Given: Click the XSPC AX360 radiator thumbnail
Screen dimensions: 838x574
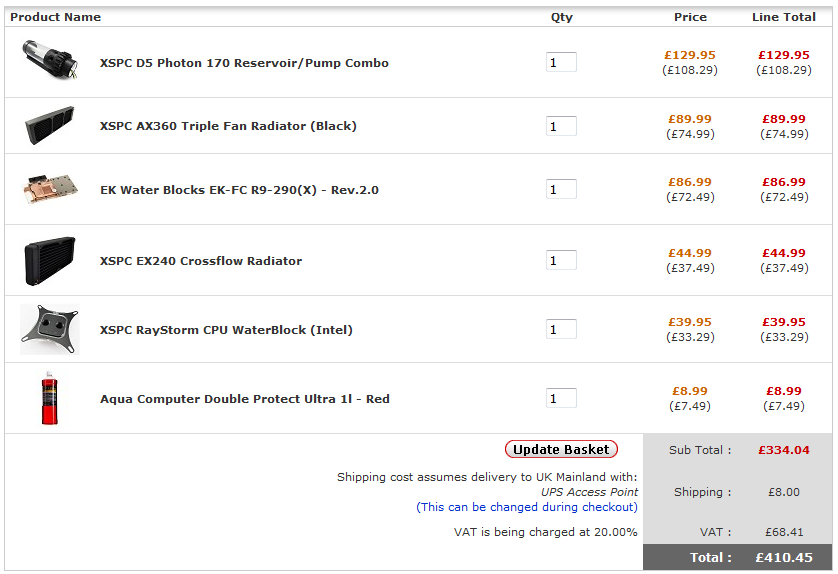Looking at the screenshot, I should (49, 126).
